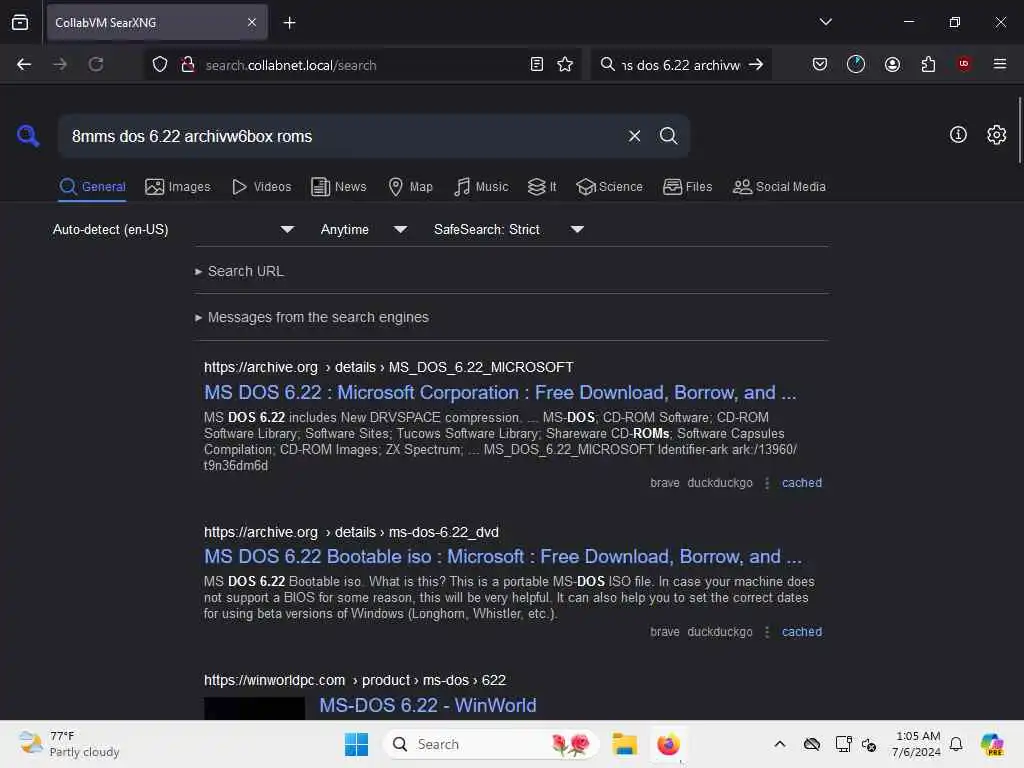Open MS DOS 6.22 Bootable iso result
The width and height of the screenshot is (1024, 768).
(x=502, y=556)
